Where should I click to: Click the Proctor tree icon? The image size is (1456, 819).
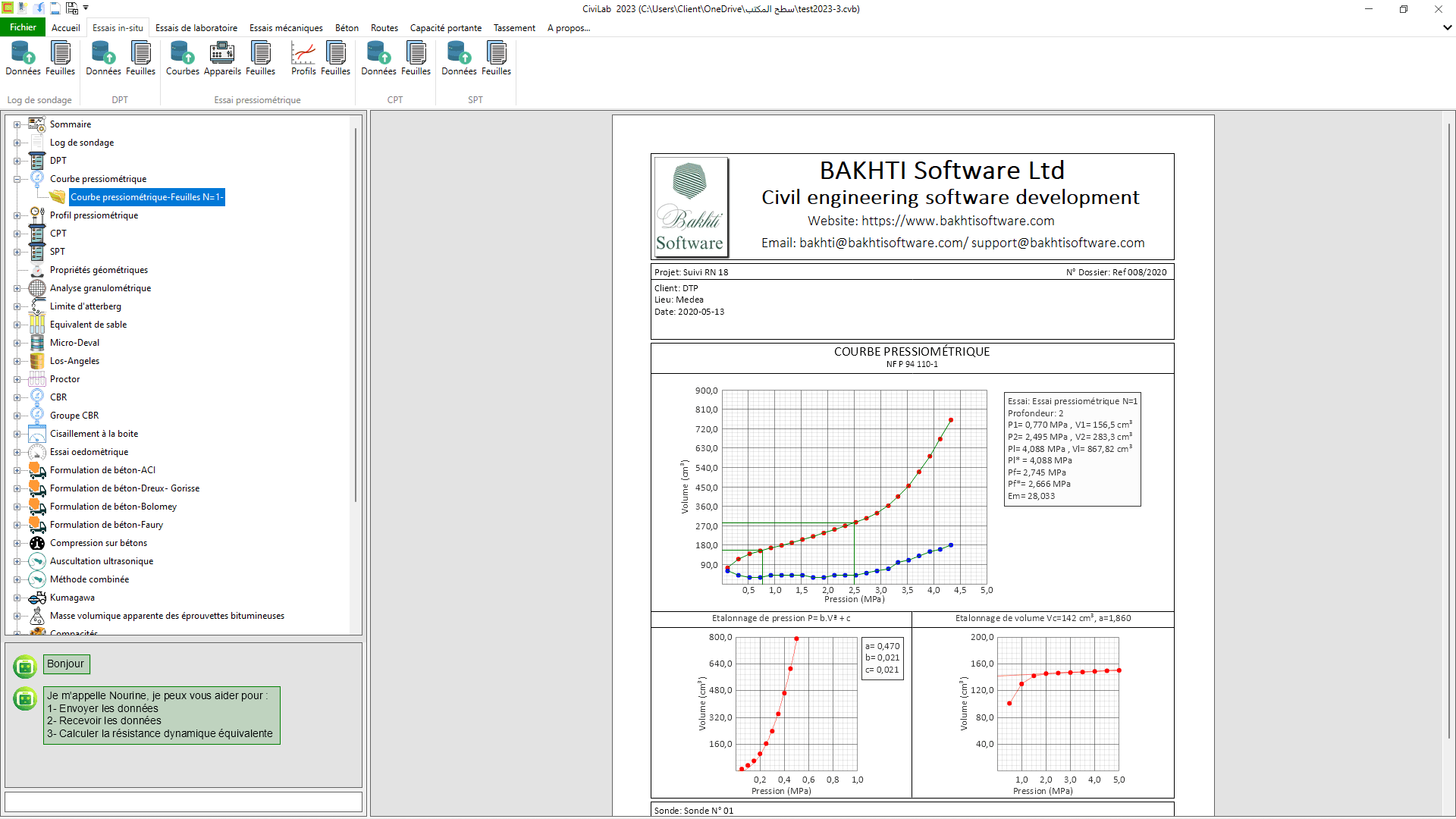pos(37,379)
